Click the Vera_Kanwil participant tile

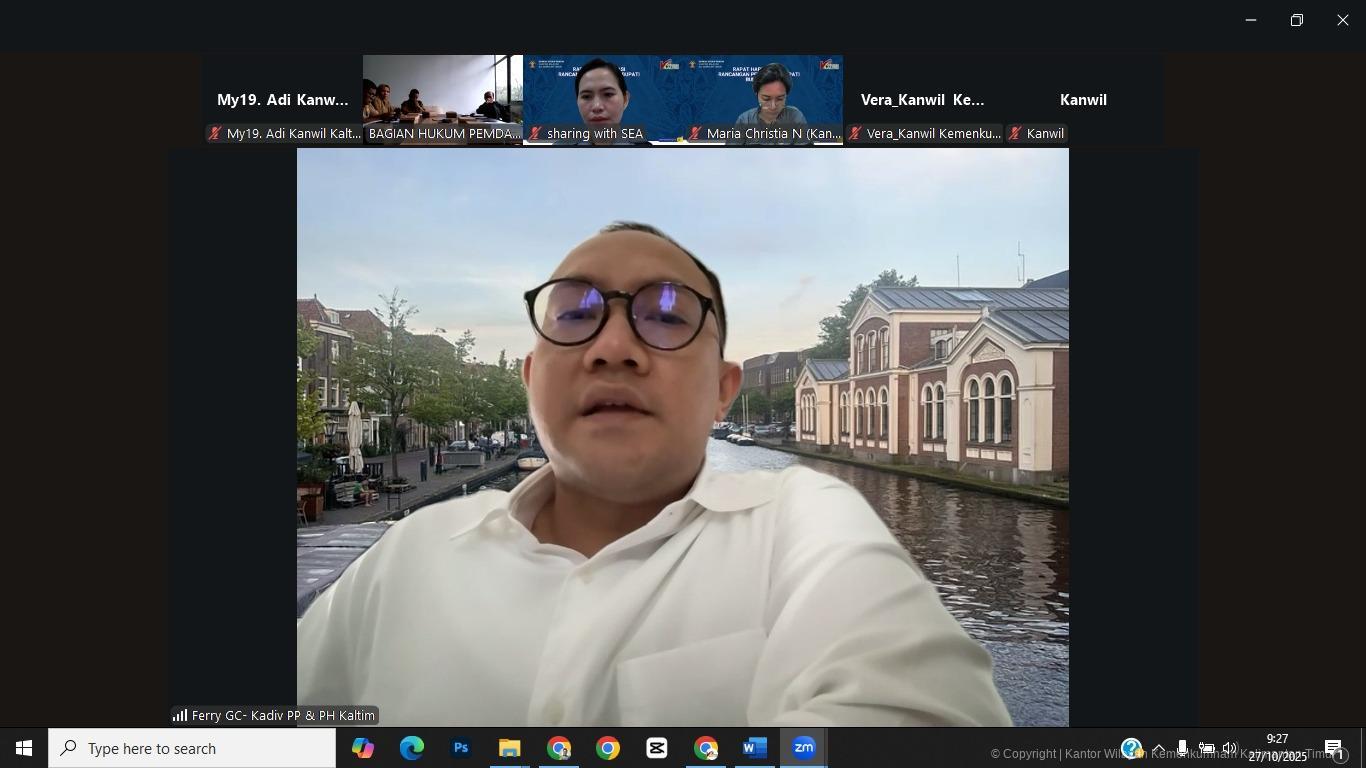(922, 100)
